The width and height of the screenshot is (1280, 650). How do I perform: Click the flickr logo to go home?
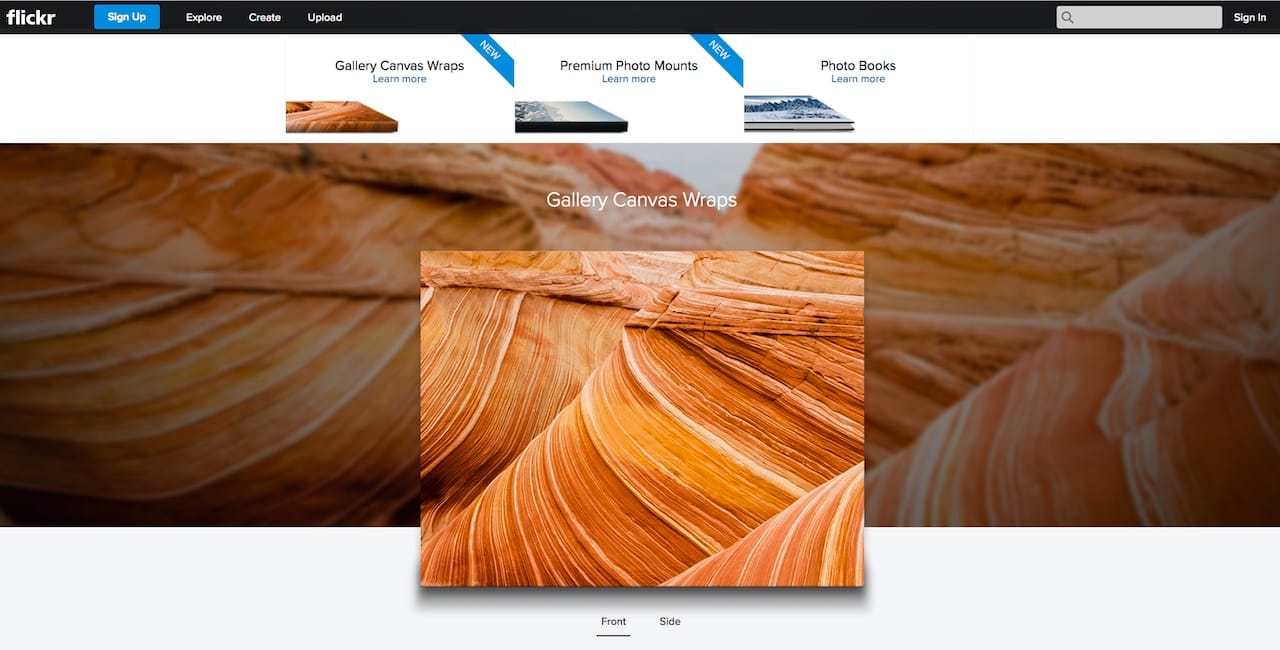[30, 16]
